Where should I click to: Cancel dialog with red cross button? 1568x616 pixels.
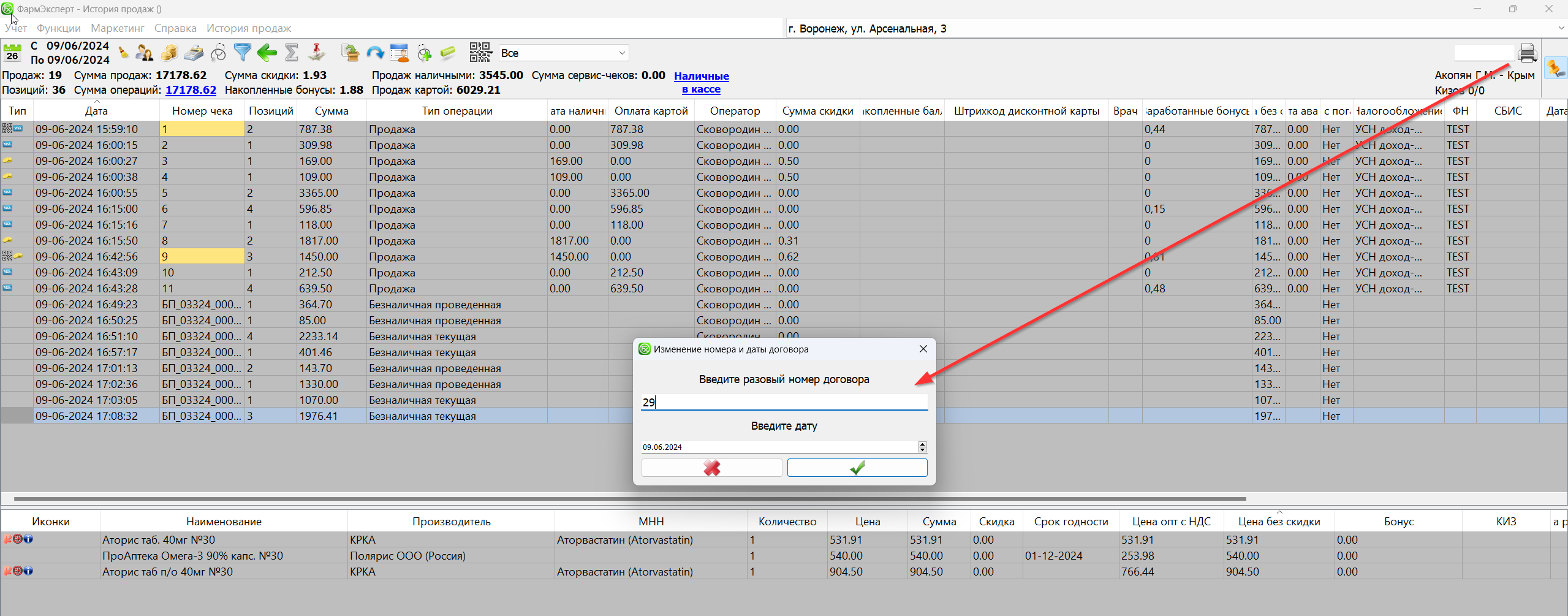[x=711, y=468]
